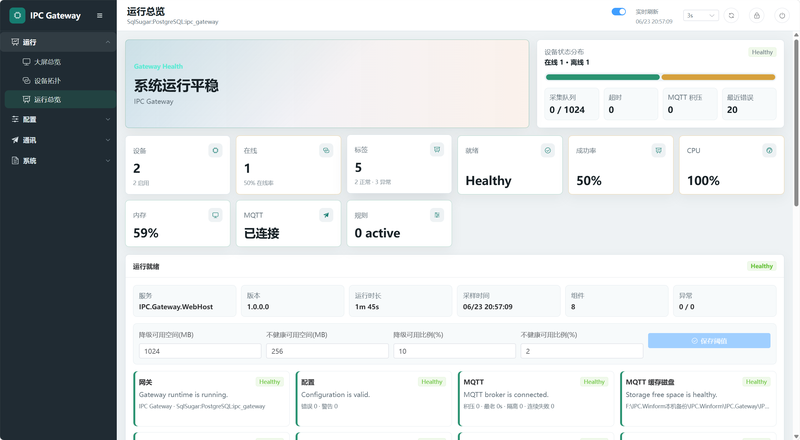Click the 成功率 card icon
800x440 pixels.
point(658,151)
